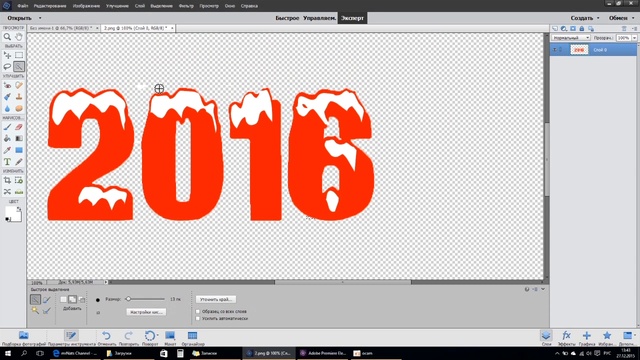The image size is (640, 360).
Task: Open the Справка menu
Action: tap(249, 6)
